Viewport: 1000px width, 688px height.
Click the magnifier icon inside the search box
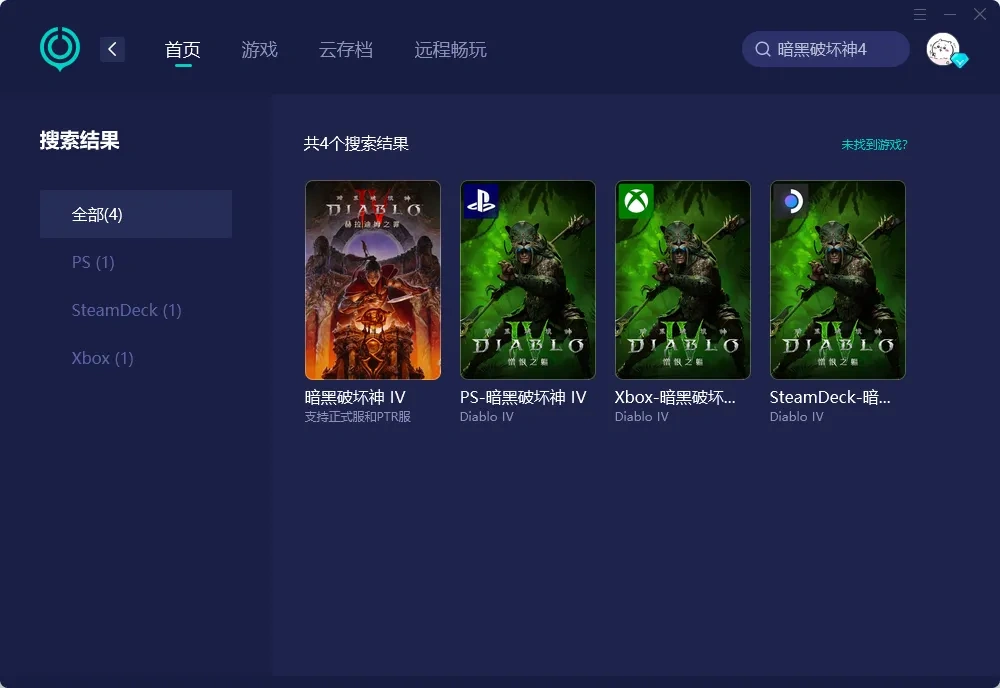coord(761,48)
